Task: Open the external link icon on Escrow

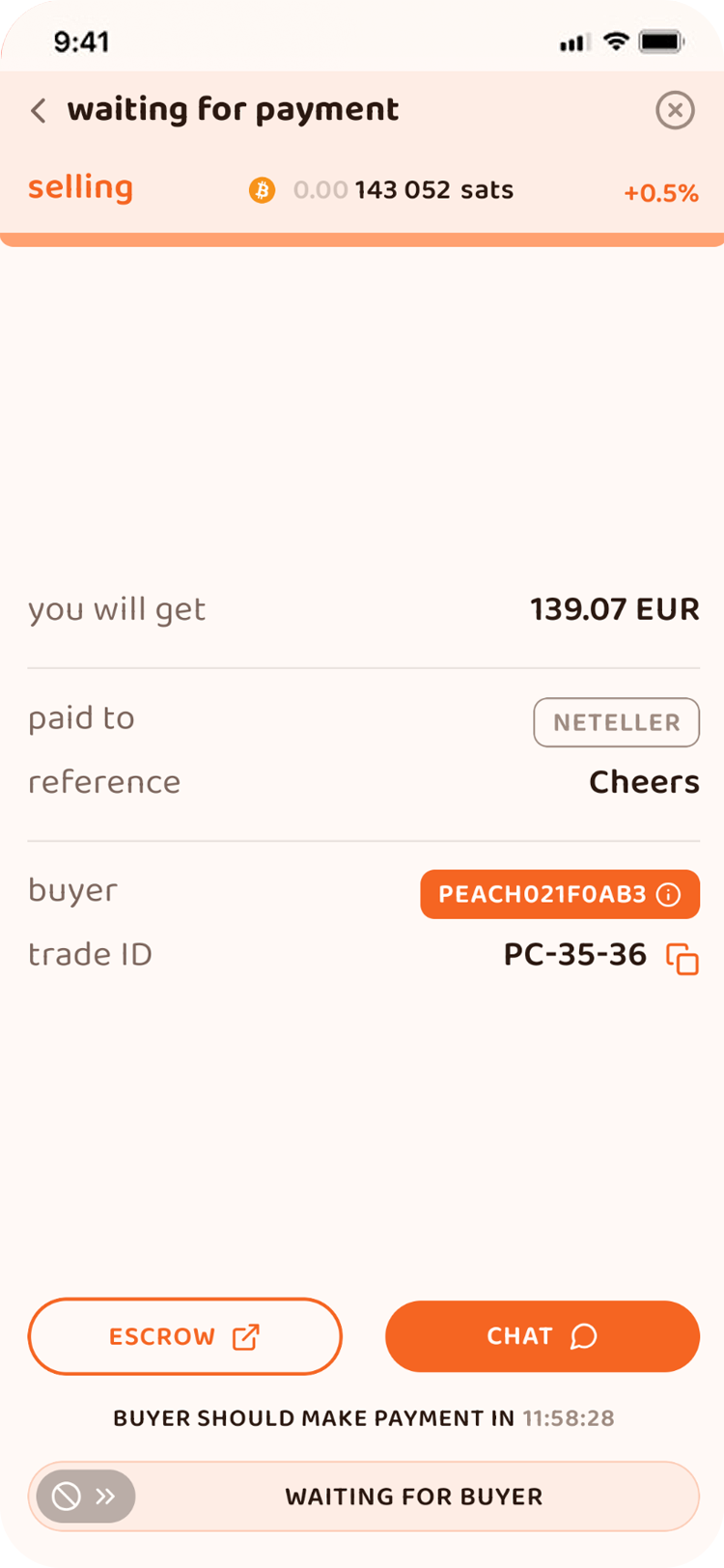Action: [x=246, y=1336]
